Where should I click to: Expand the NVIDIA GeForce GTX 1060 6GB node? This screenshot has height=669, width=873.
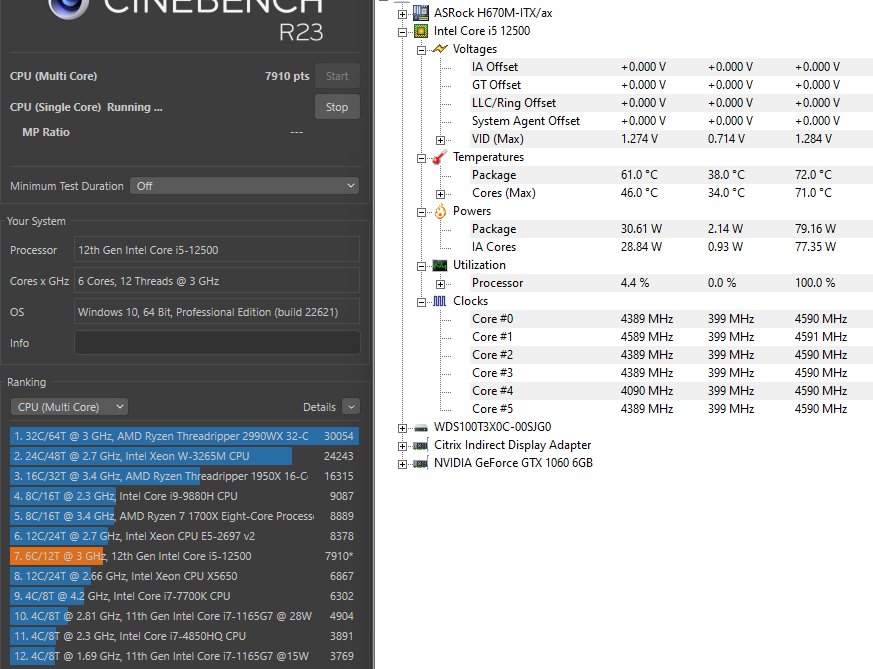click(x=403, y=464)
